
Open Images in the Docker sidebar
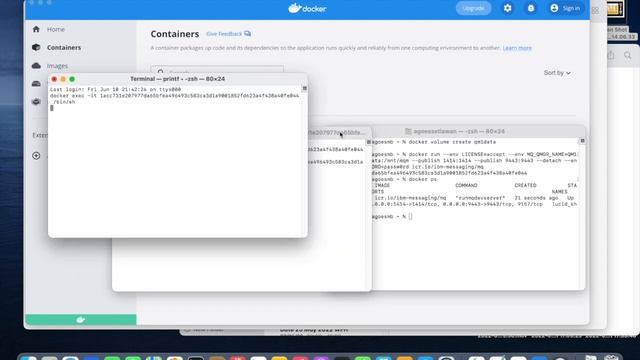(57, 66)
